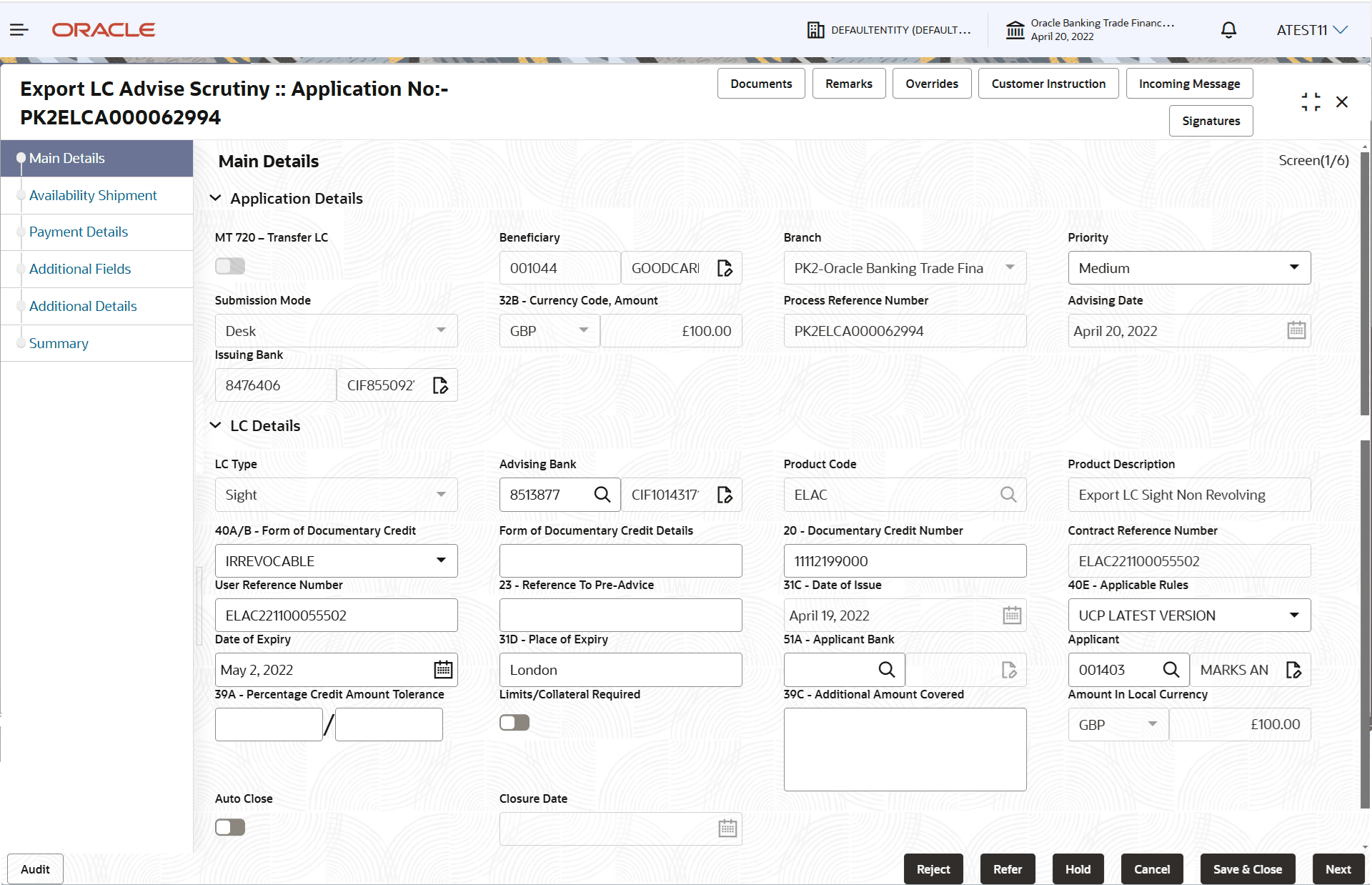Open the Date of Expiry calendar picker
The height and width of the screenshot is (885, 1372).
[443, 669]
